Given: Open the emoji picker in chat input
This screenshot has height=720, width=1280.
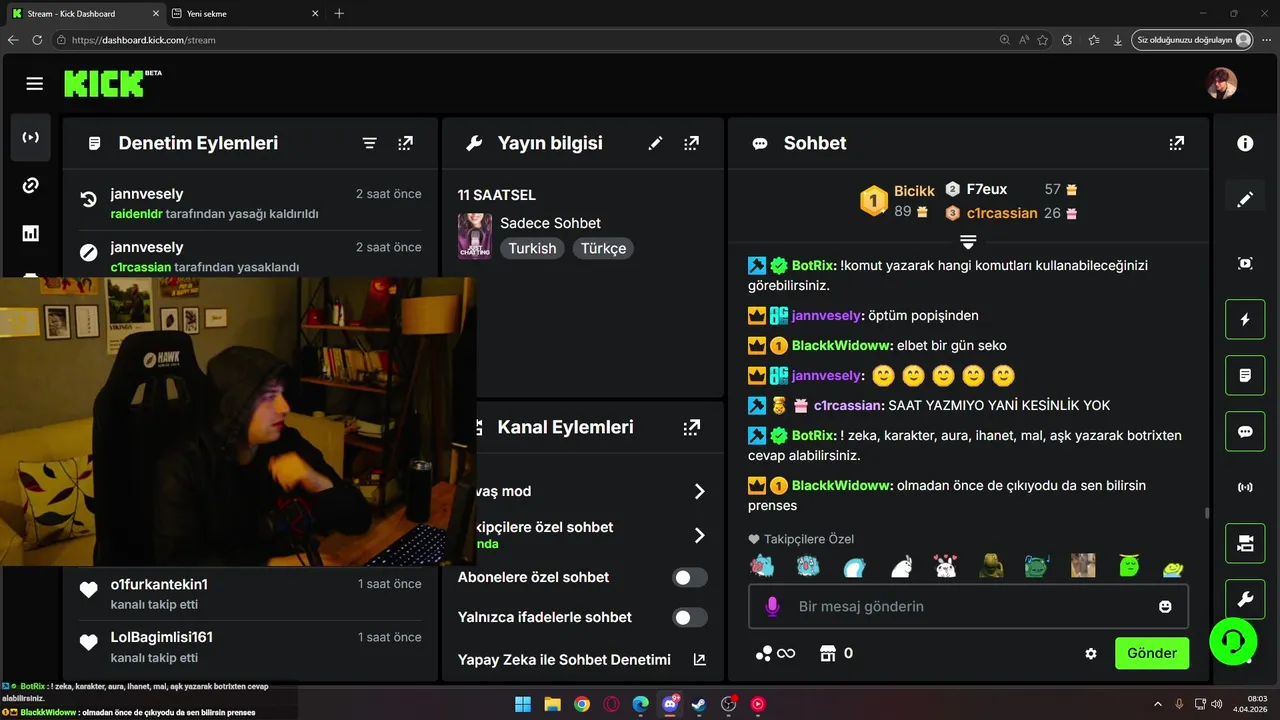Looking at the screenshot, I should pyautogui.click(x=1165, y=606).
